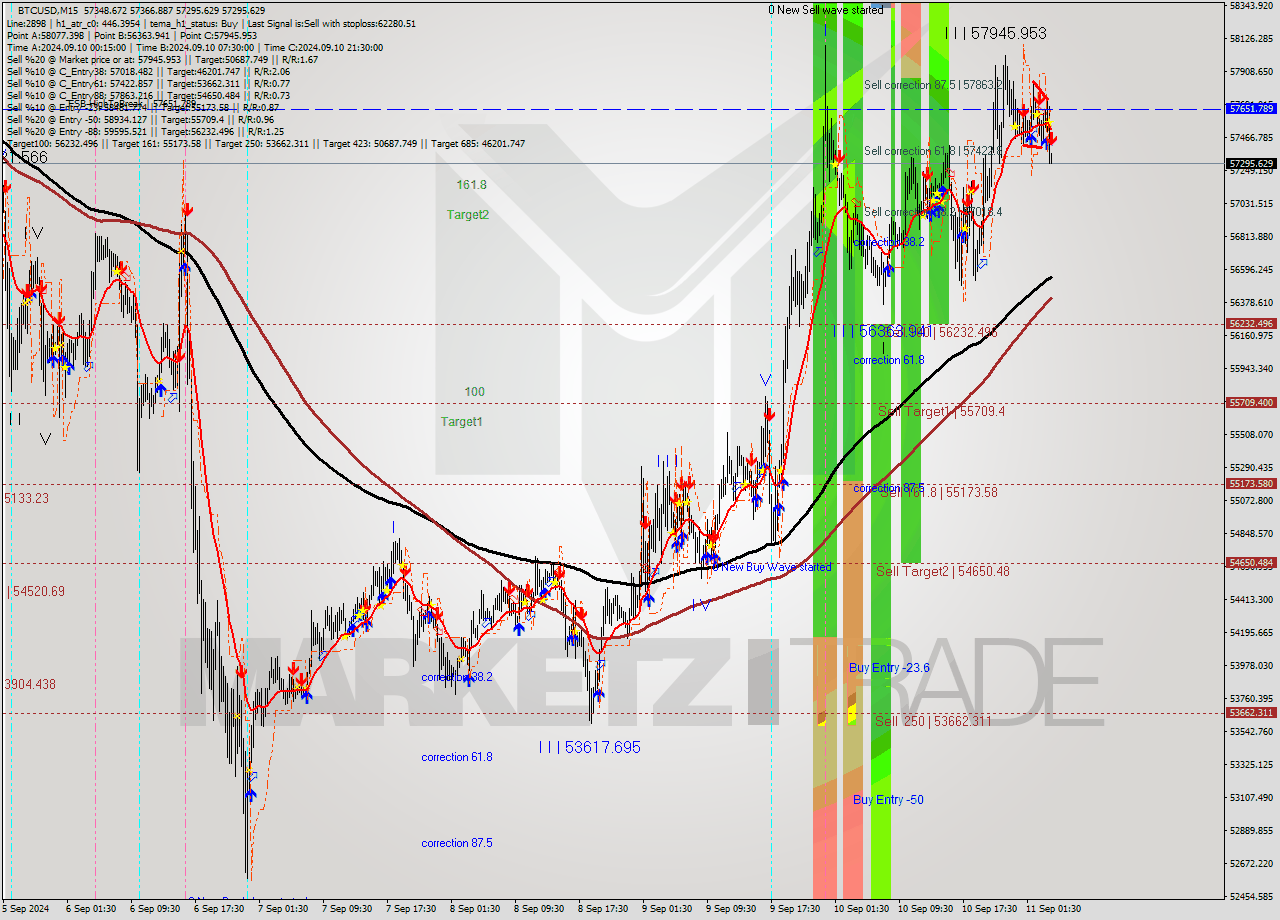This screenshot has width=1280, height=920.
Task: Click the red 54650.484 price tag
Action: pos(1251,563)
